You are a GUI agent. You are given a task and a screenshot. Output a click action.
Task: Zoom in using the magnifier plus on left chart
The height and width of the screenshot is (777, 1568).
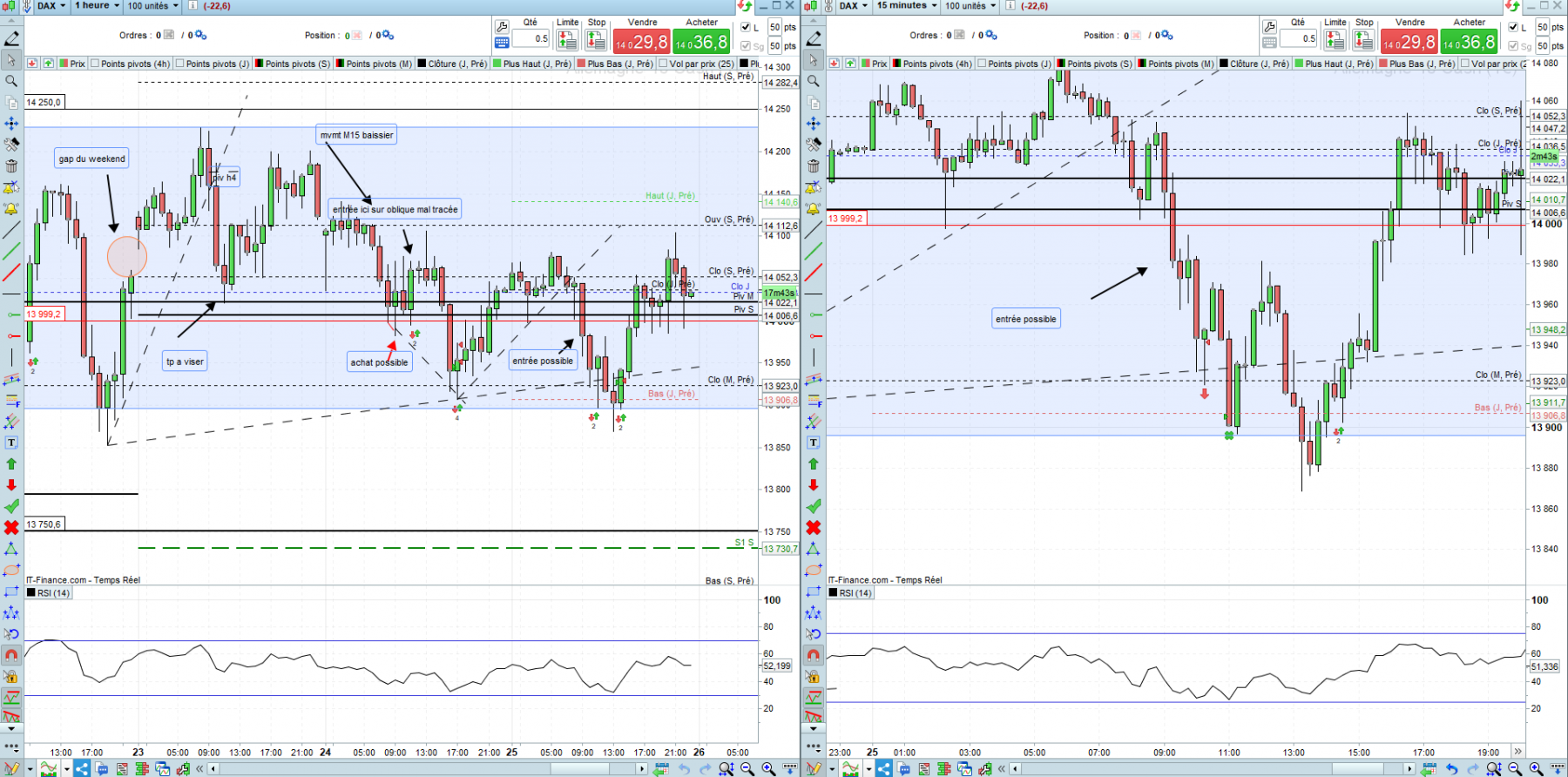point(768,768)
